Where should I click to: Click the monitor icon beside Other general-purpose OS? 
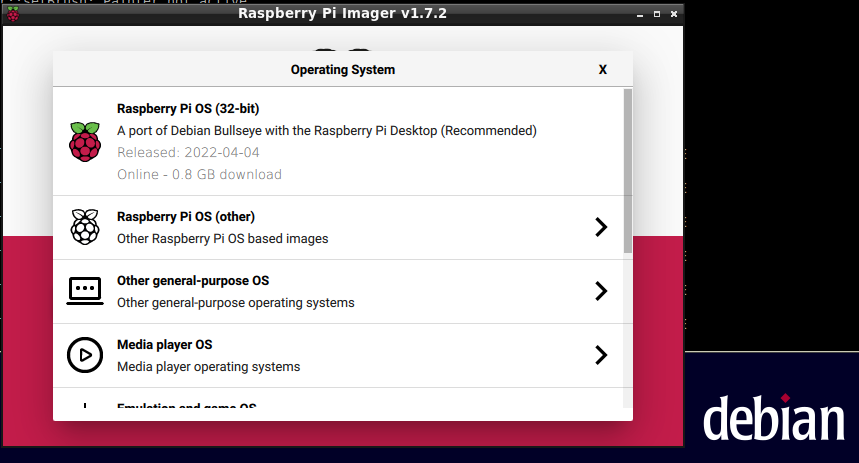pyautogui.click(x=85, y=291)
